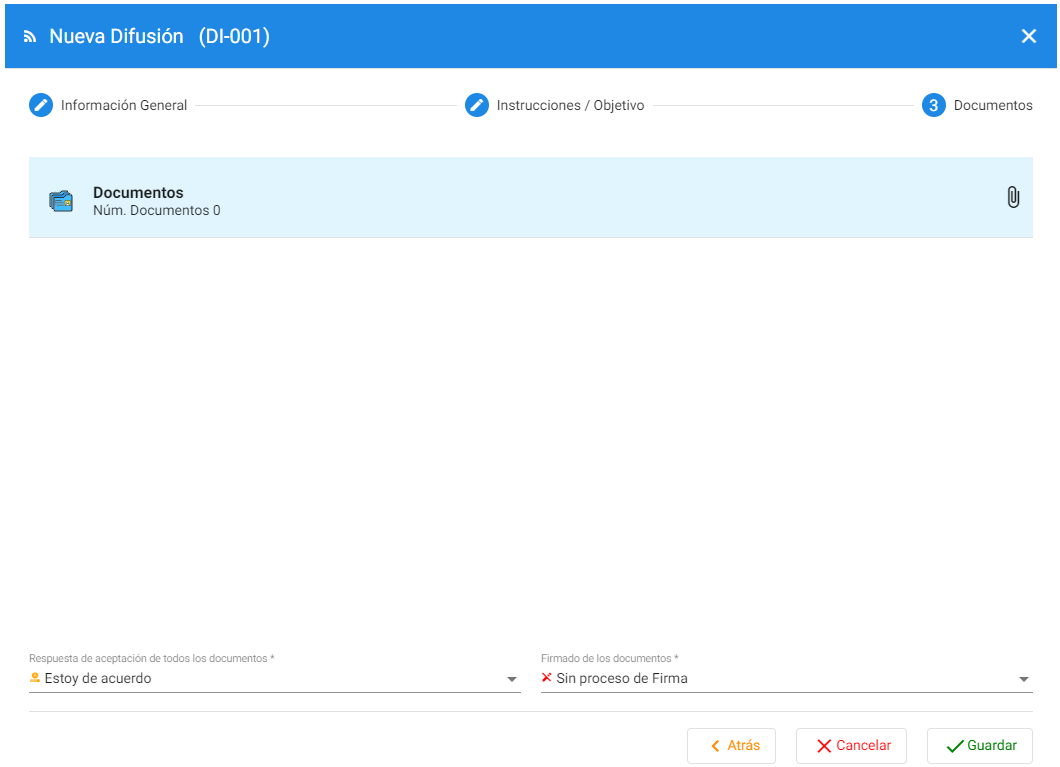Screen dimensions: 1060x767
Task: Go back with the Atrás button
Action: coord(731,746)
